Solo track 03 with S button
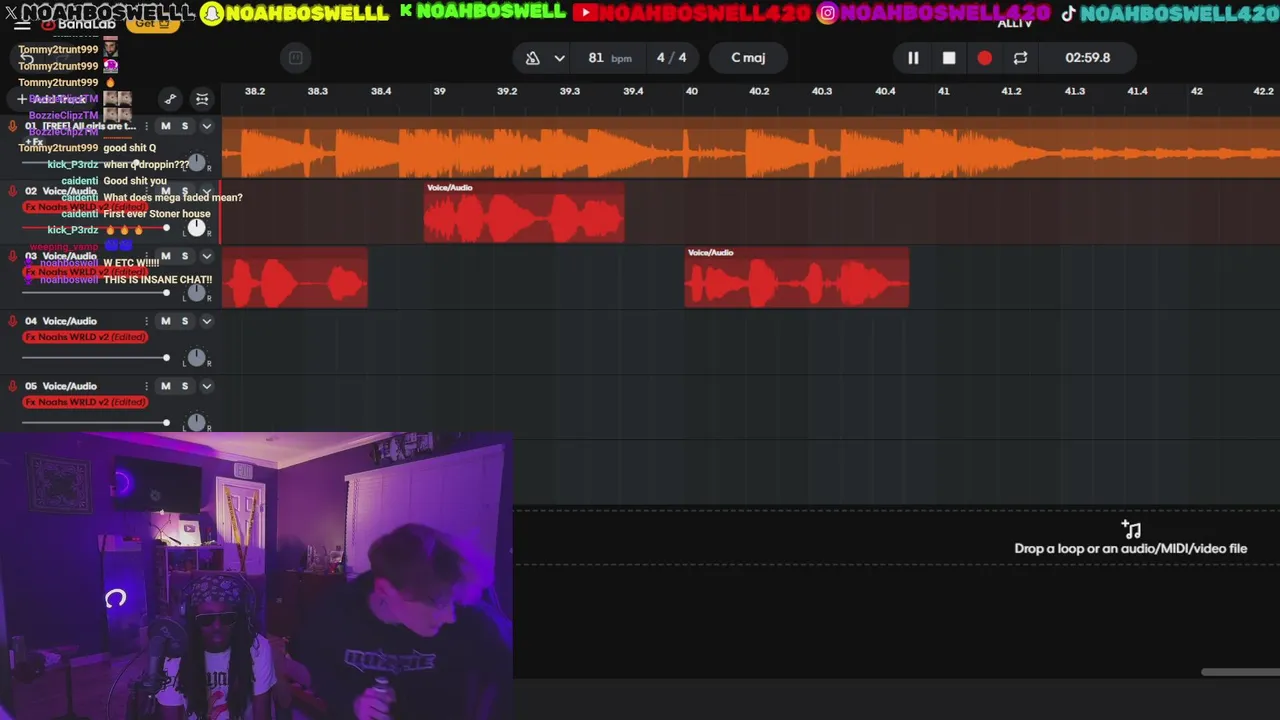1280x720 pixels. [x=185, y=256]
